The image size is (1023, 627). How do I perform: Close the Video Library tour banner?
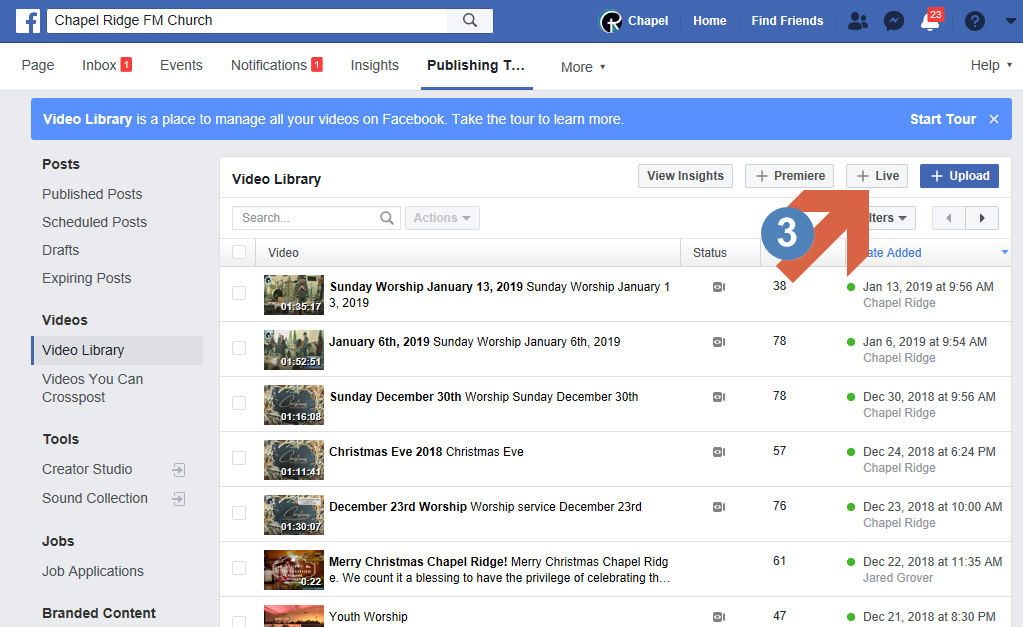tap(994, 119)
